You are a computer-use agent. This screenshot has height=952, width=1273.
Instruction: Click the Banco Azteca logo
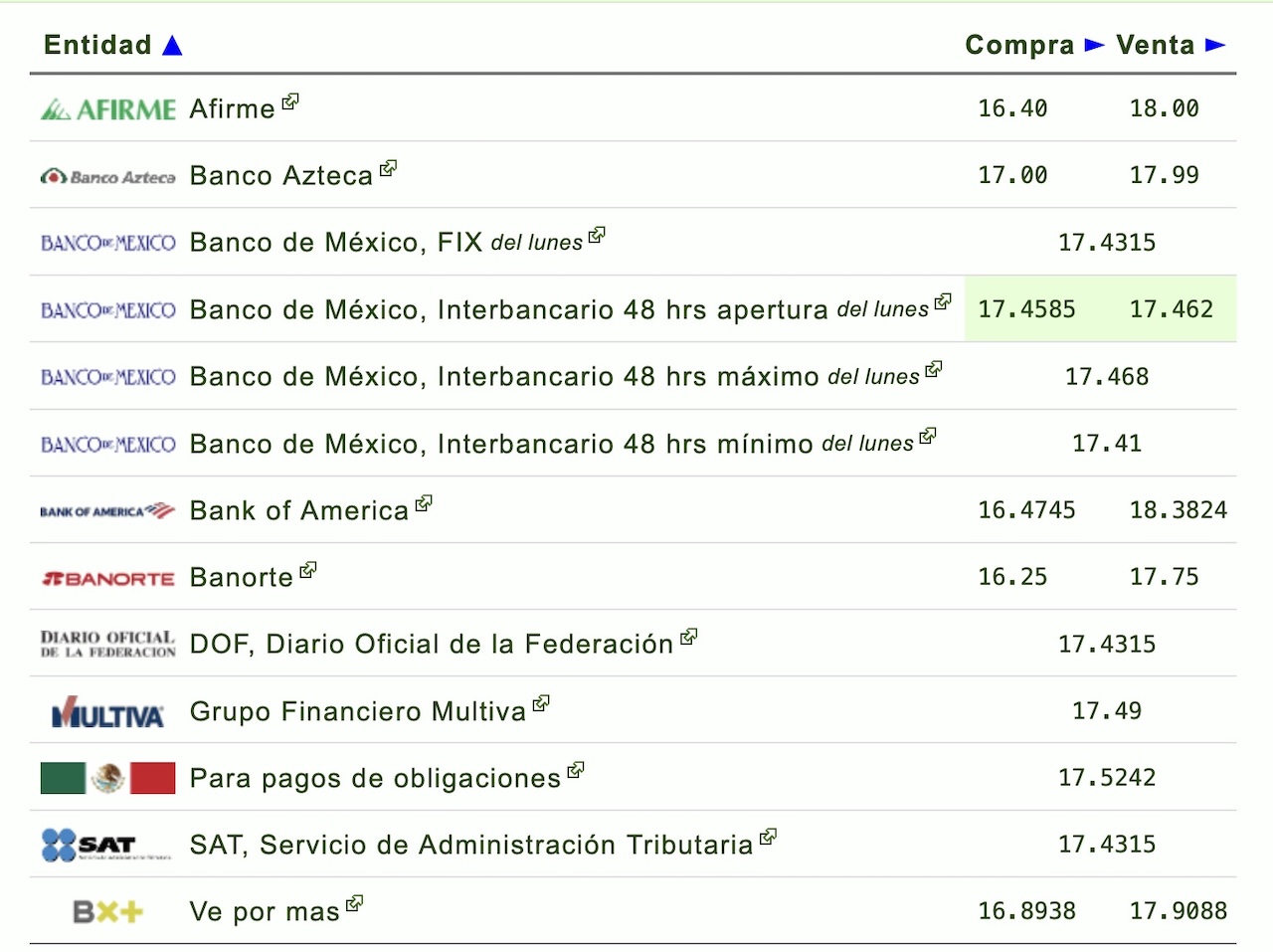pyautogui.click(x=108, y=176)
